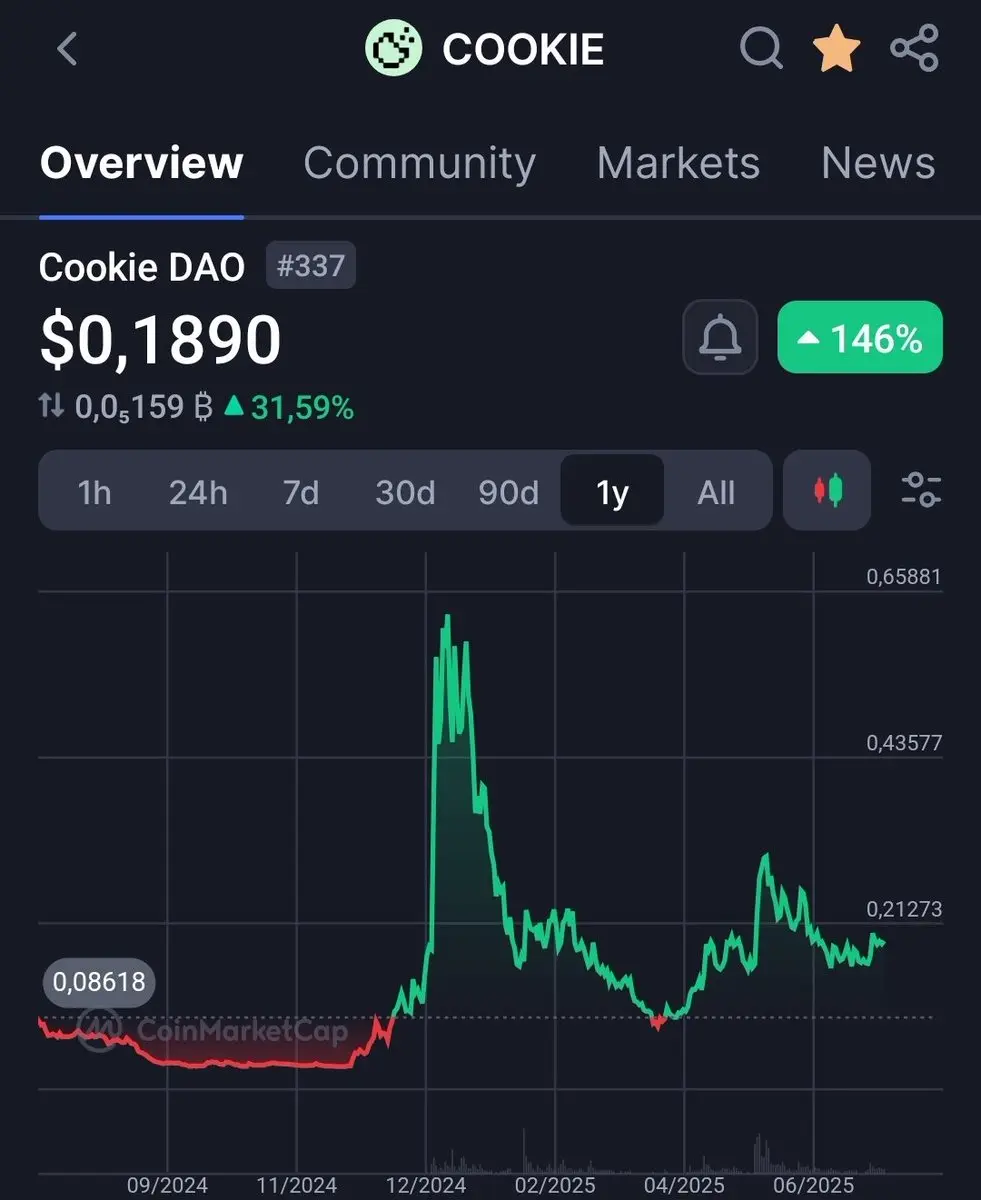Tap the 04/2025 date label
The height and width of the screenshot is (1200, 981).
tap(684, 1186)
